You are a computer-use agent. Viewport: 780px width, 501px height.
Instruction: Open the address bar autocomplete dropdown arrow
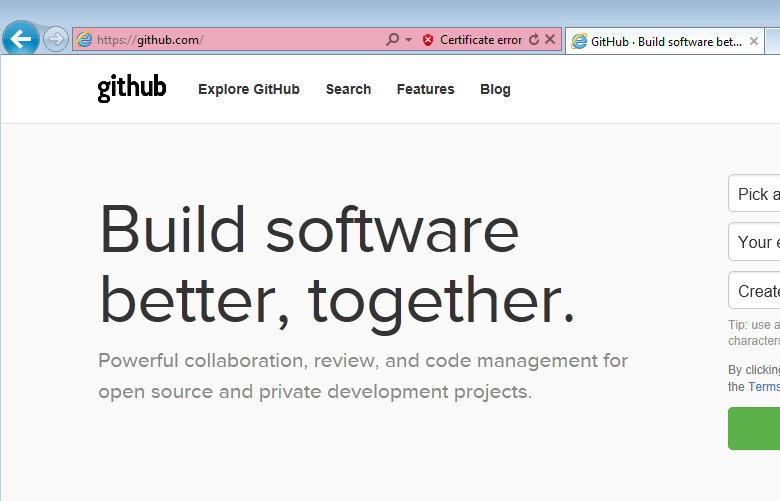408,39
